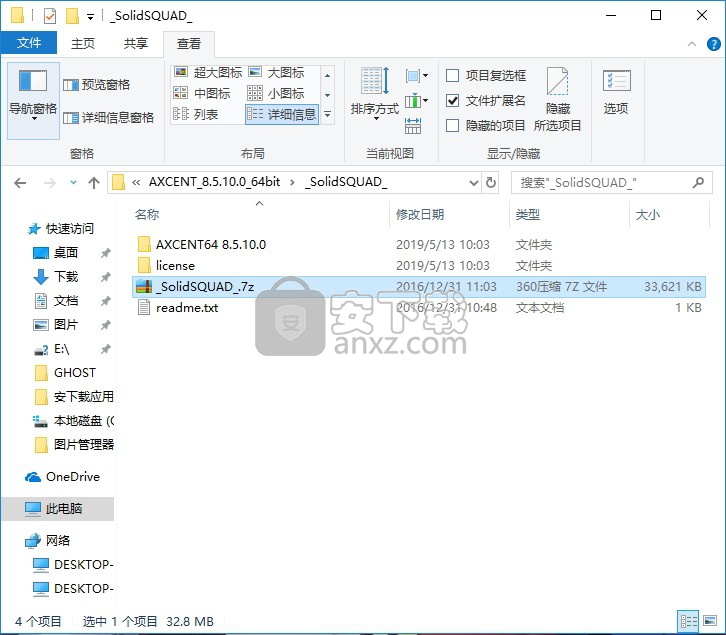
Task: Go up one folder level arrow
Action: (x=94, y=183)
